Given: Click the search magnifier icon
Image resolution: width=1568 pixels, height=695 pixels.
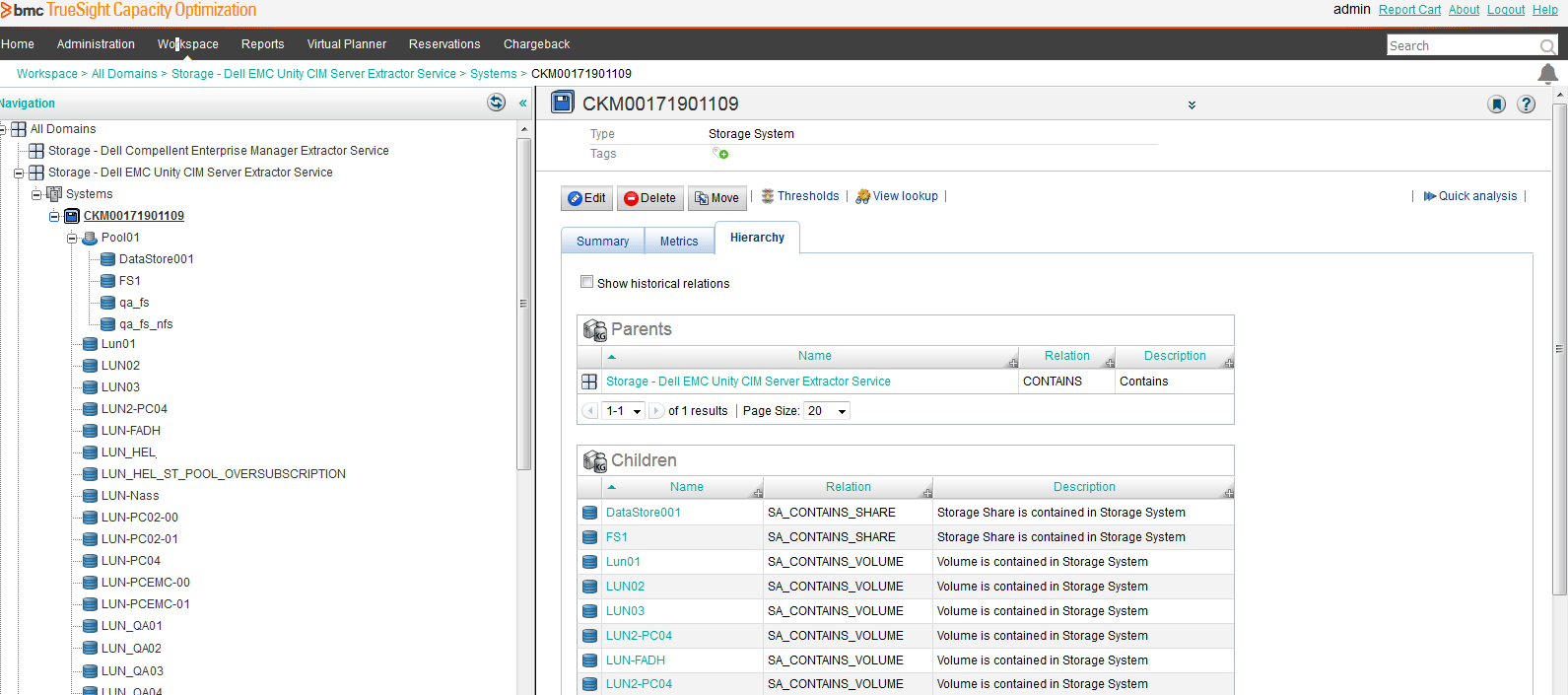Looking at the screenshot, I should (x=1547, y=46).
